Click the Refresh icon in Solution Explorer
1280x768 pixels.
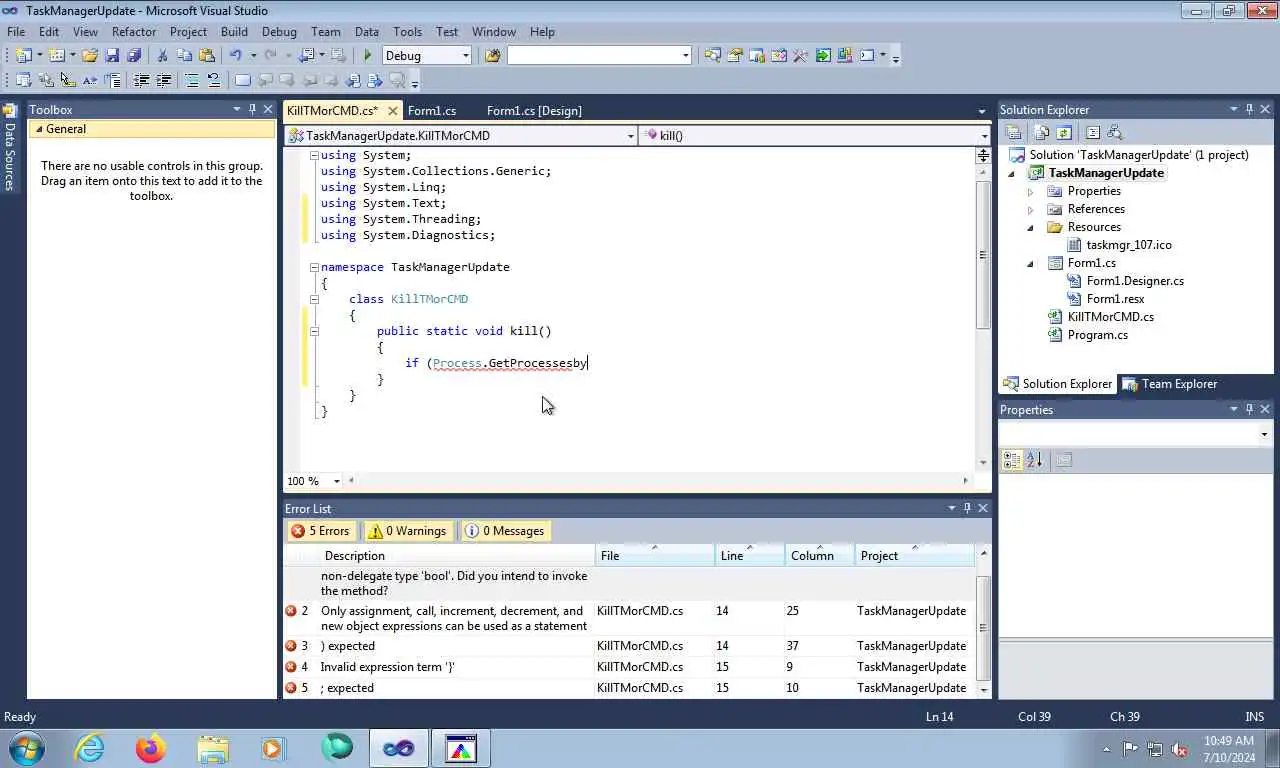tap(1063, 132)
